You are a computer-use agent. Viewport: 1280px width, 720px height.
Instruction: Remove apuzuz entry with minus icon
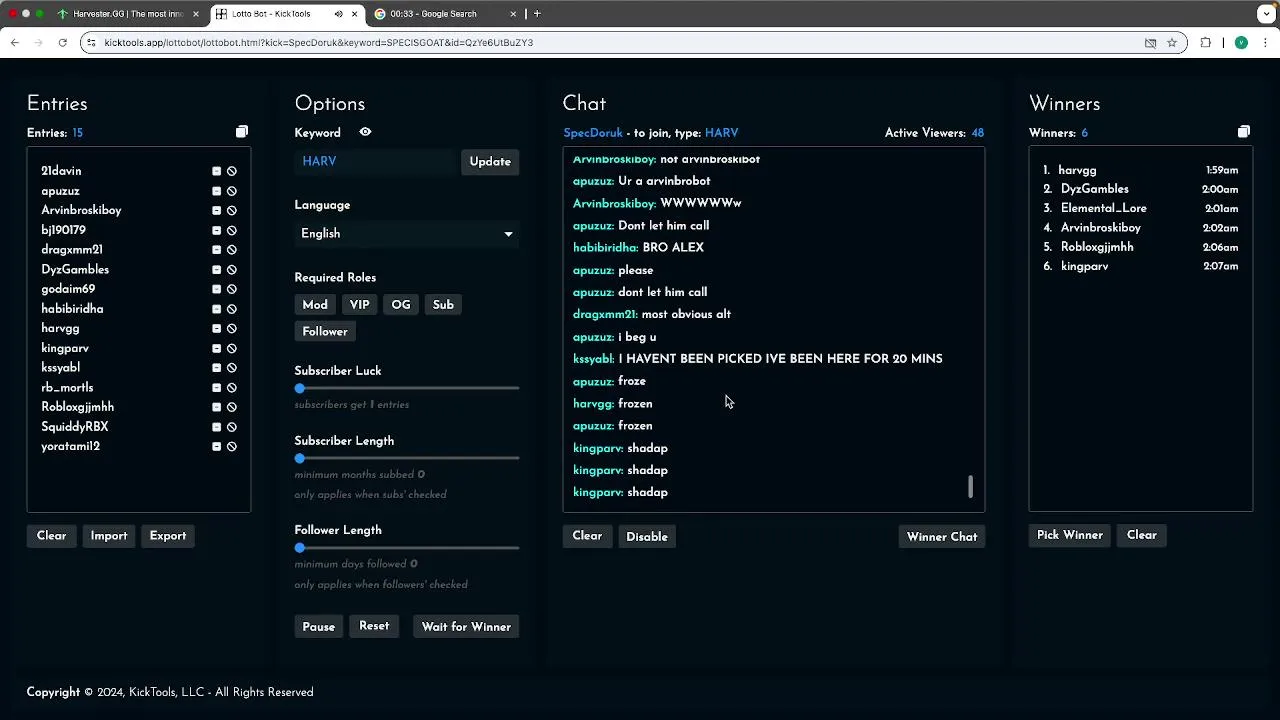coord(216,191)
